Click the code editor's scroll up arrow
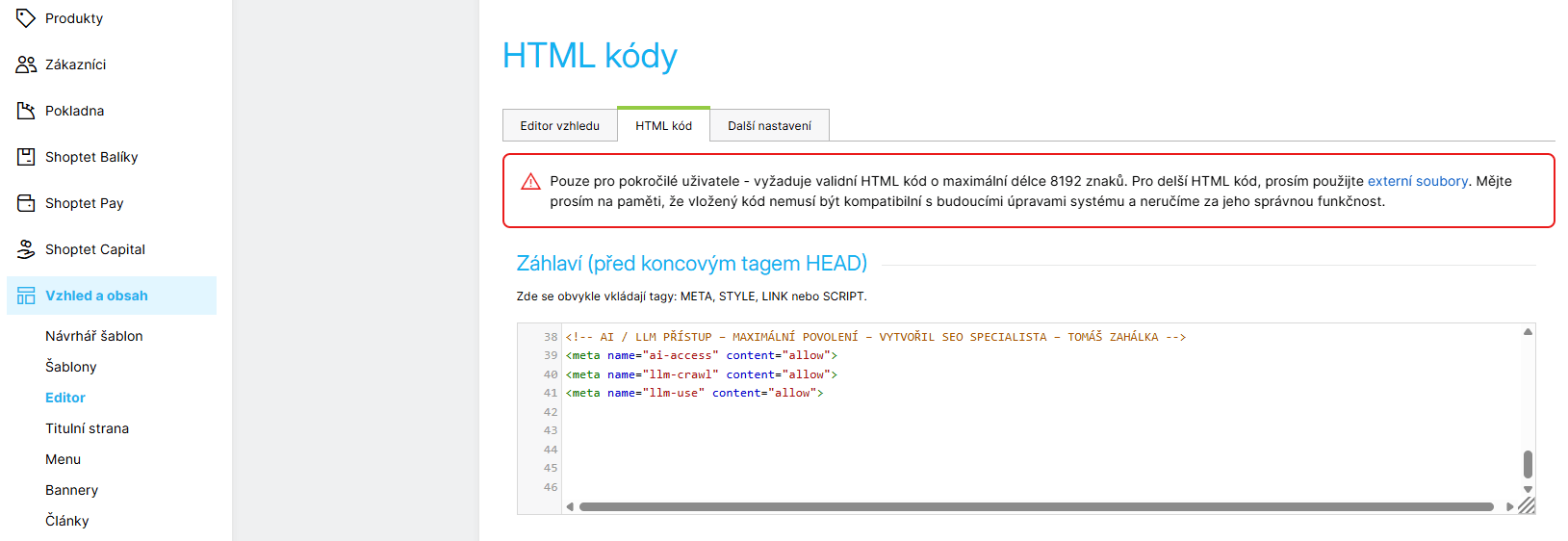This screenshot has width=1568, height=541. [x=1528, y=332]
